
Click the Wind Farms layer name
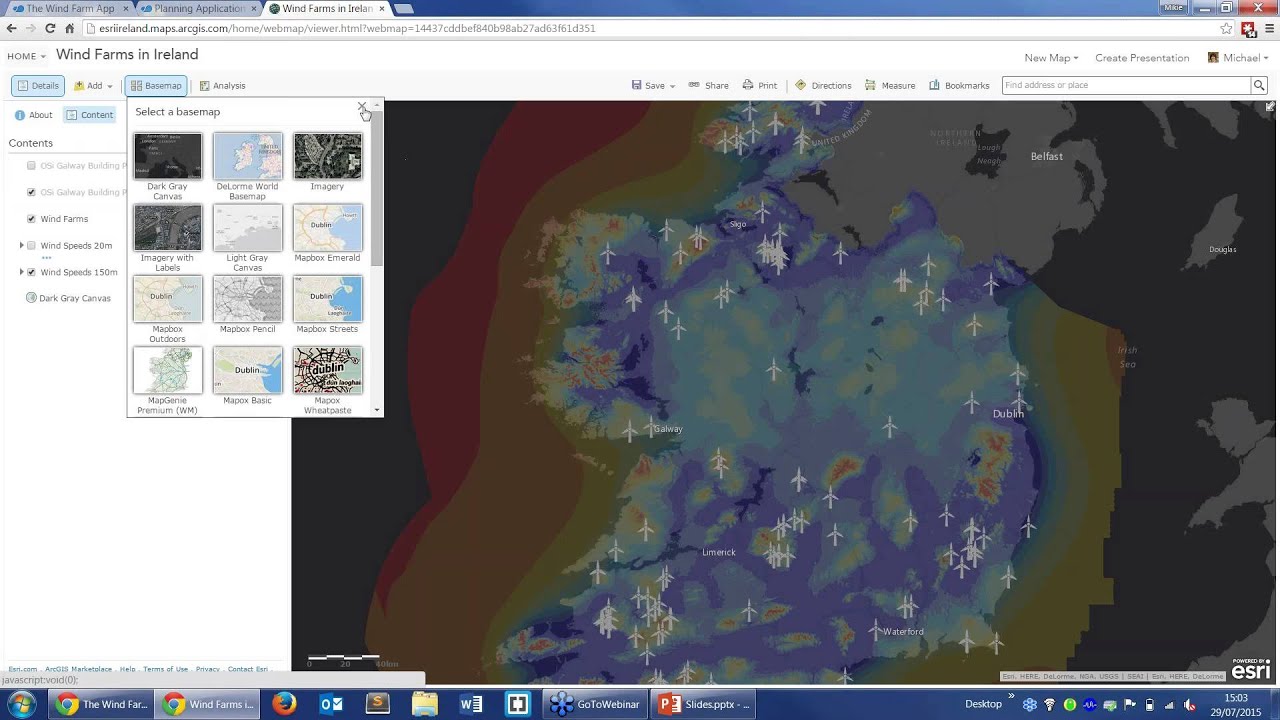click(x=64, y=219)
